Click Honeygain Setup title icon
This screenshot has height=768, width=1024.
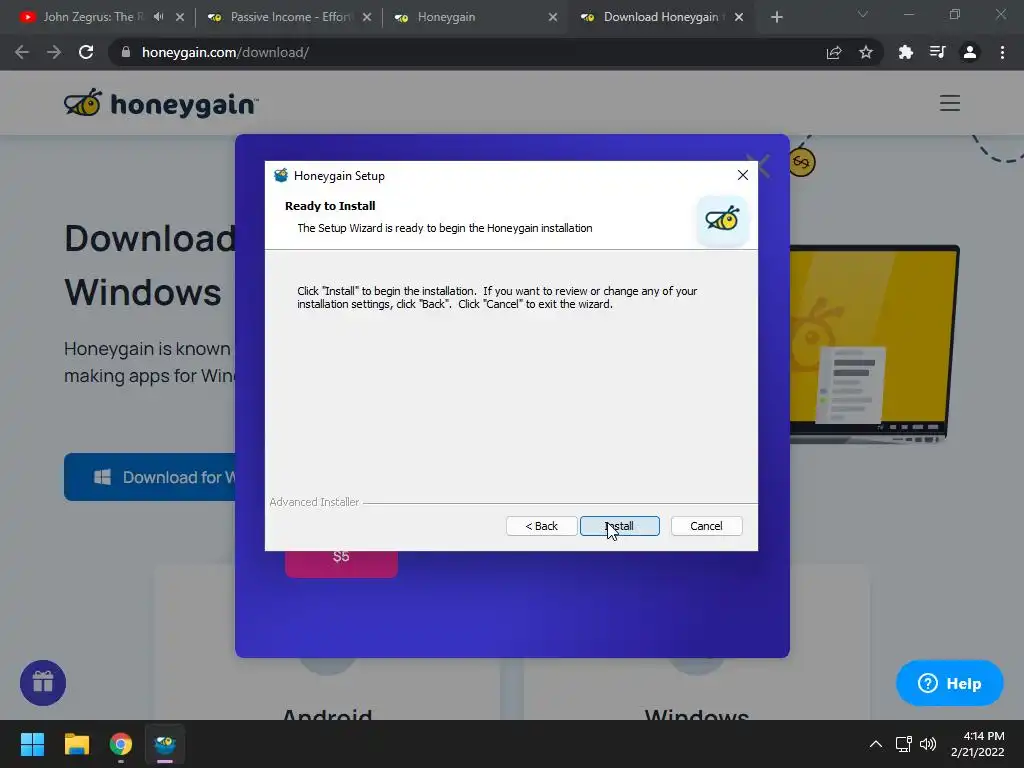click(281, 175)
